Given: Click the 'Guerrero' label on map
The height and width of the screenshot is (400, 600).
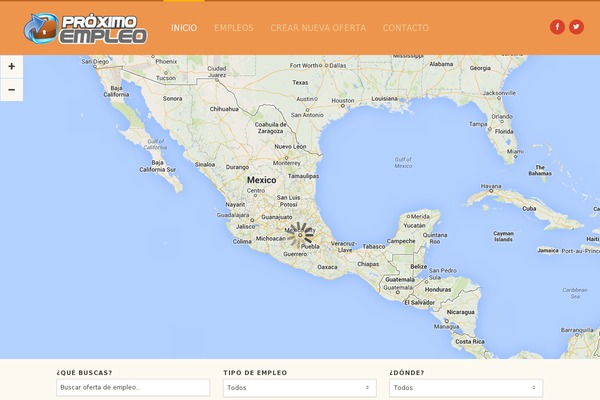Looking at the screenshot, I should click(295, 254).
